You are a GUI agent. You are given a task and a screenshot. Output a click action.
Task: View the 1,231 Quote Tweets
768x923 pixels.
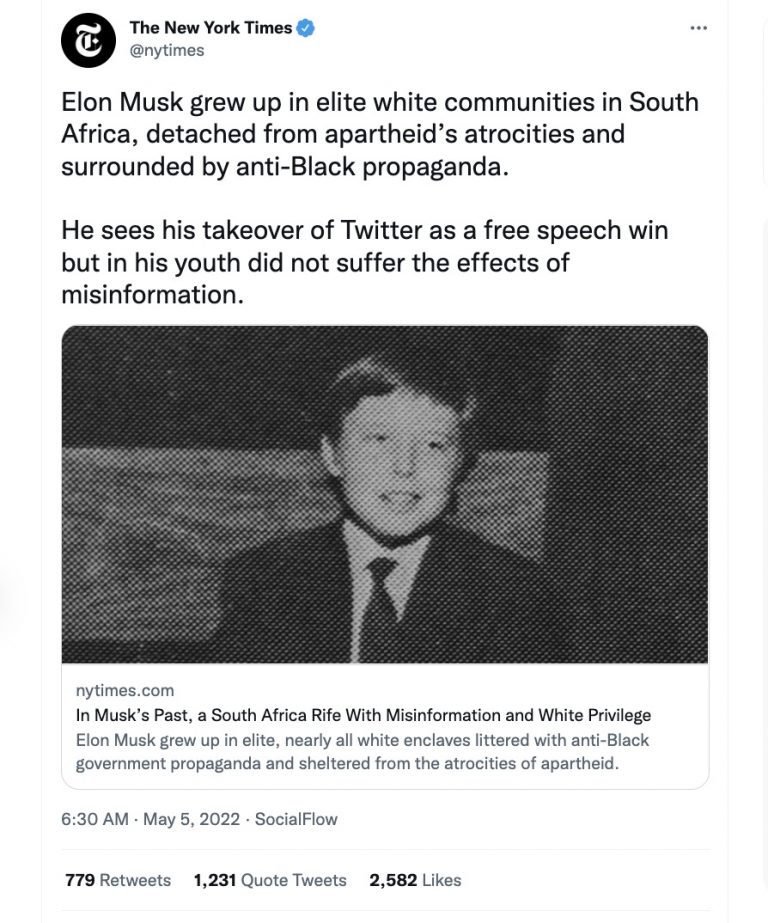pyautogui.click(x=270, y=880)
